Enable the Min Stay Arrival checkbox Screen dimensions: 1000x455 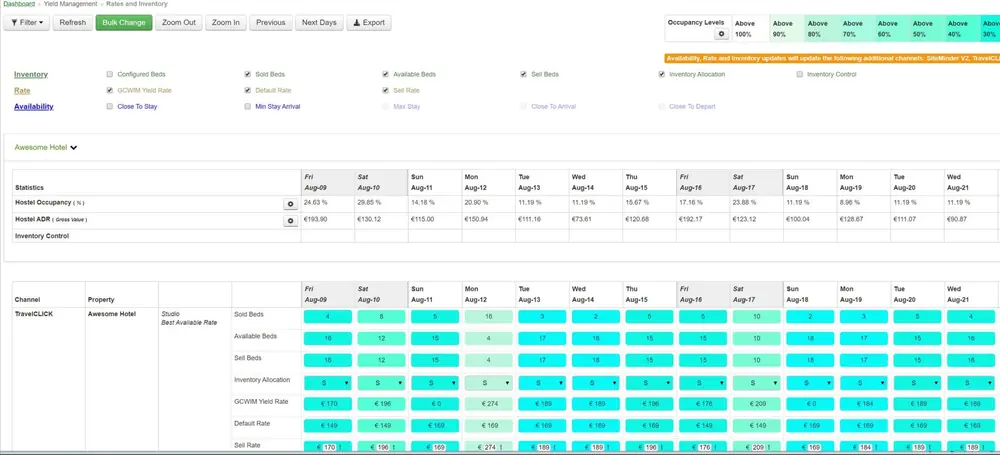247,107
